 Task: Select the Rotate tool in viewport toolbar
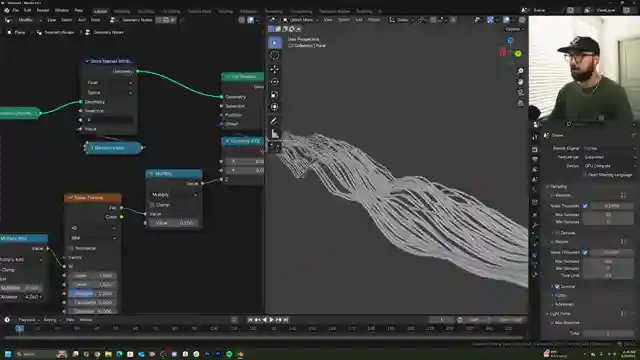pyautogui.click(x=275, y=82)
